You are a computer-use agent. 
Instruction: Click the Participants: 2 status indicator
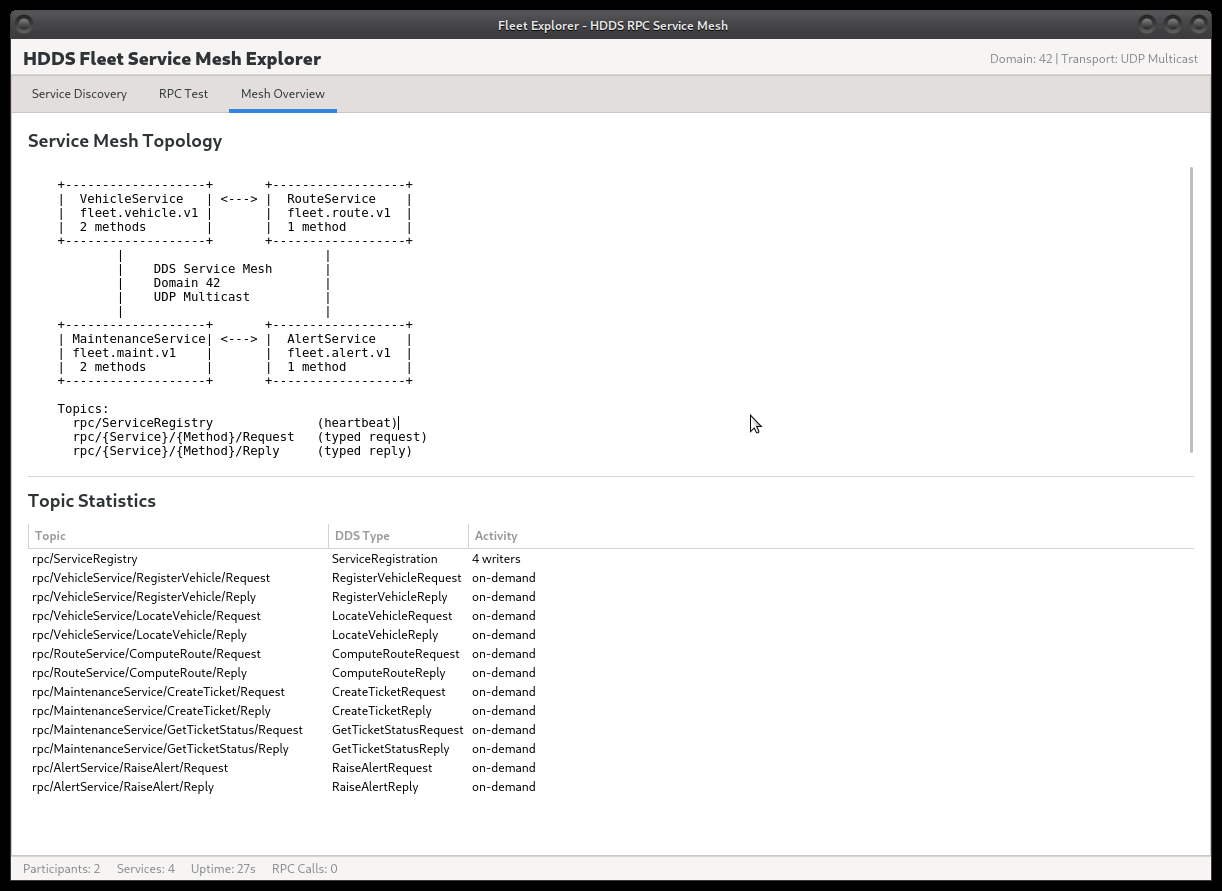point(61,868)
